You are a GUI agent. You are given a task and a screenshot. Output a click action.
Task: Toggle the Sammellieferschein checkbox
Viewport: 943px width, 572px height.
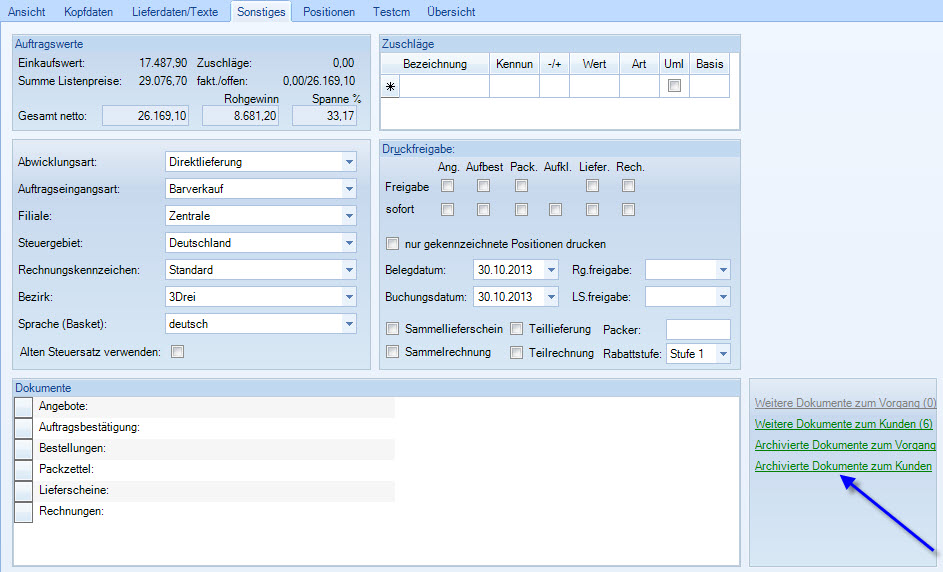pos(393,329)
